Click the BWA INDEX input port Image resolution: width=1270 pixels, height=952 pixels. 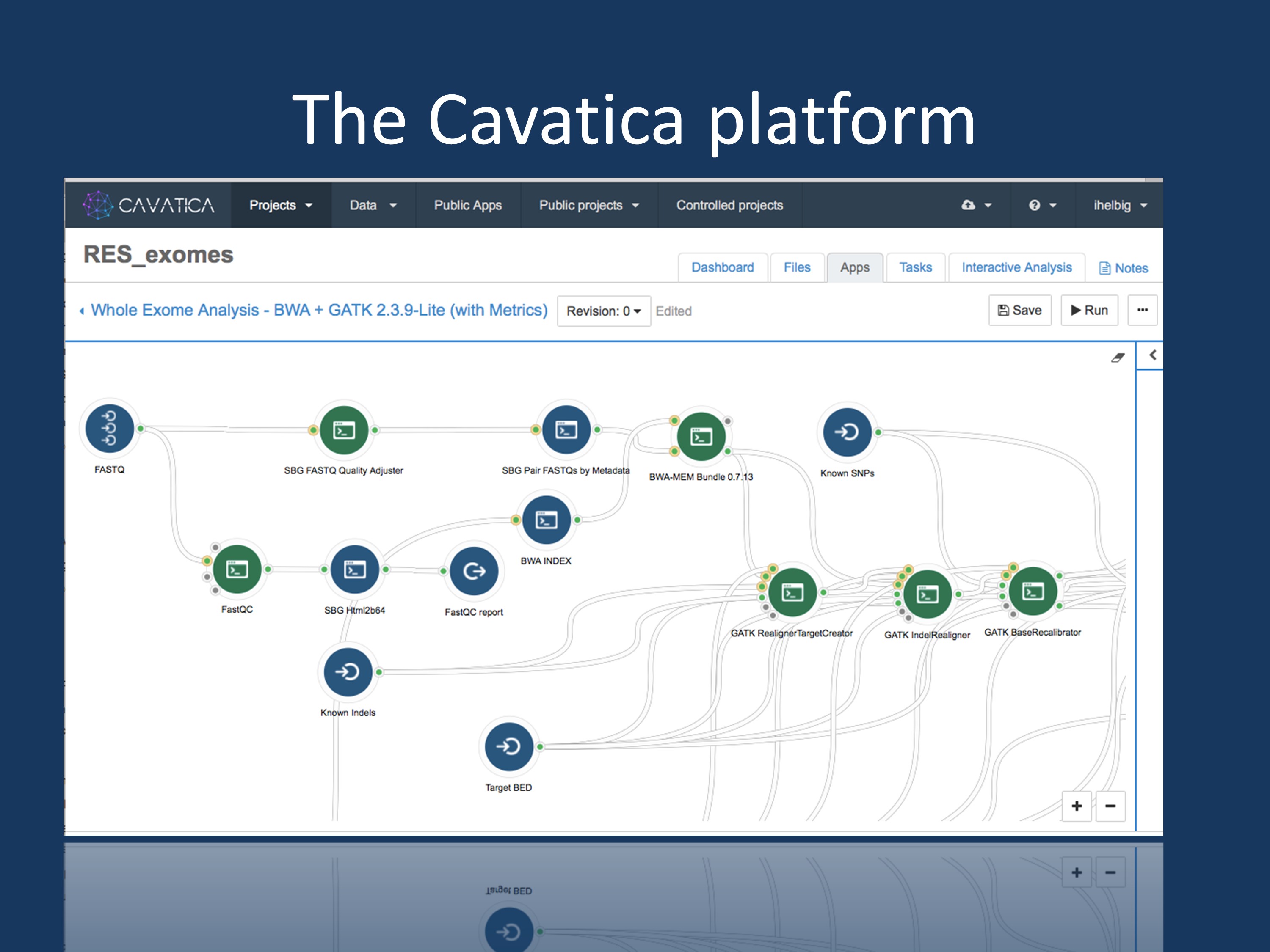pos(516,520)
